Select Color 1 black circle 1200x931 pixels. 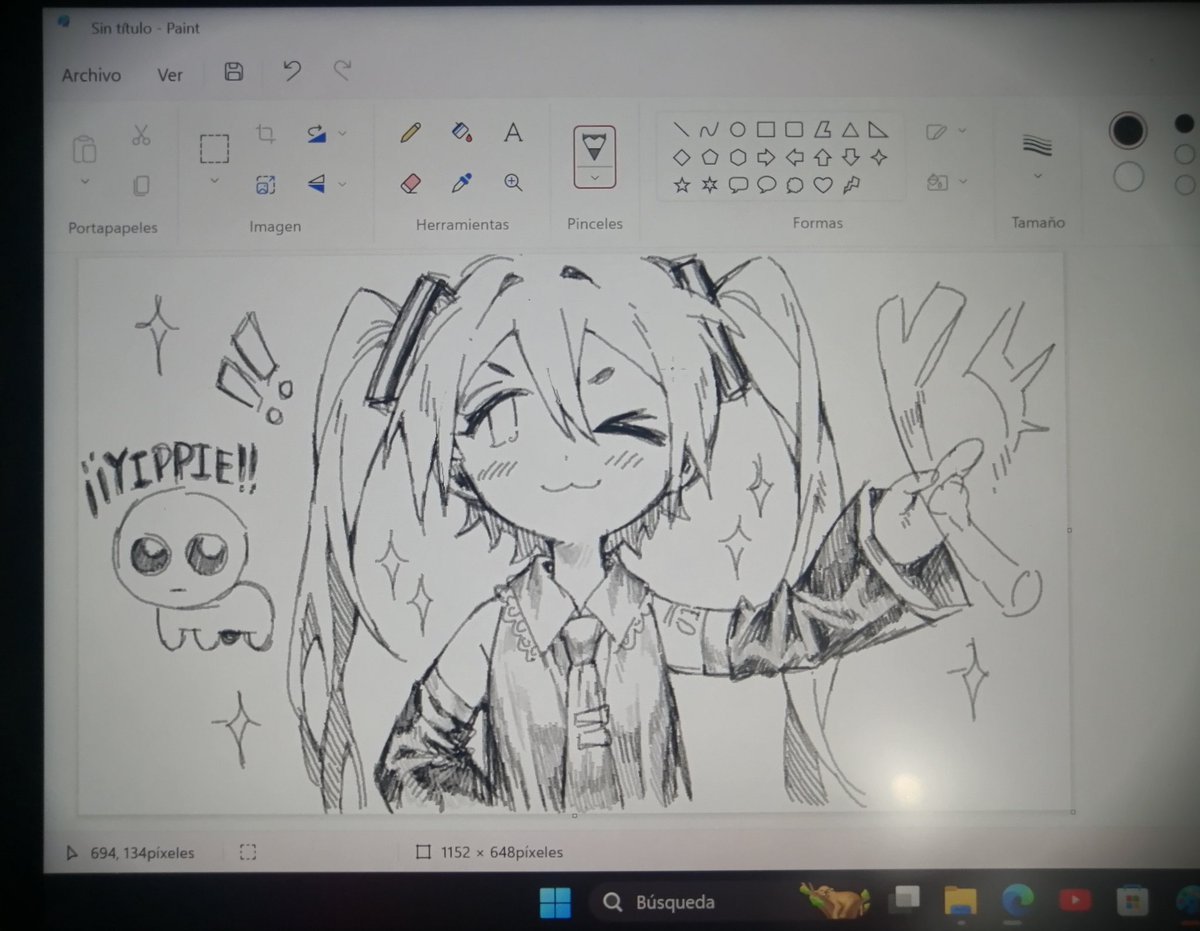pyautogui.click(x=1128, y=129)
